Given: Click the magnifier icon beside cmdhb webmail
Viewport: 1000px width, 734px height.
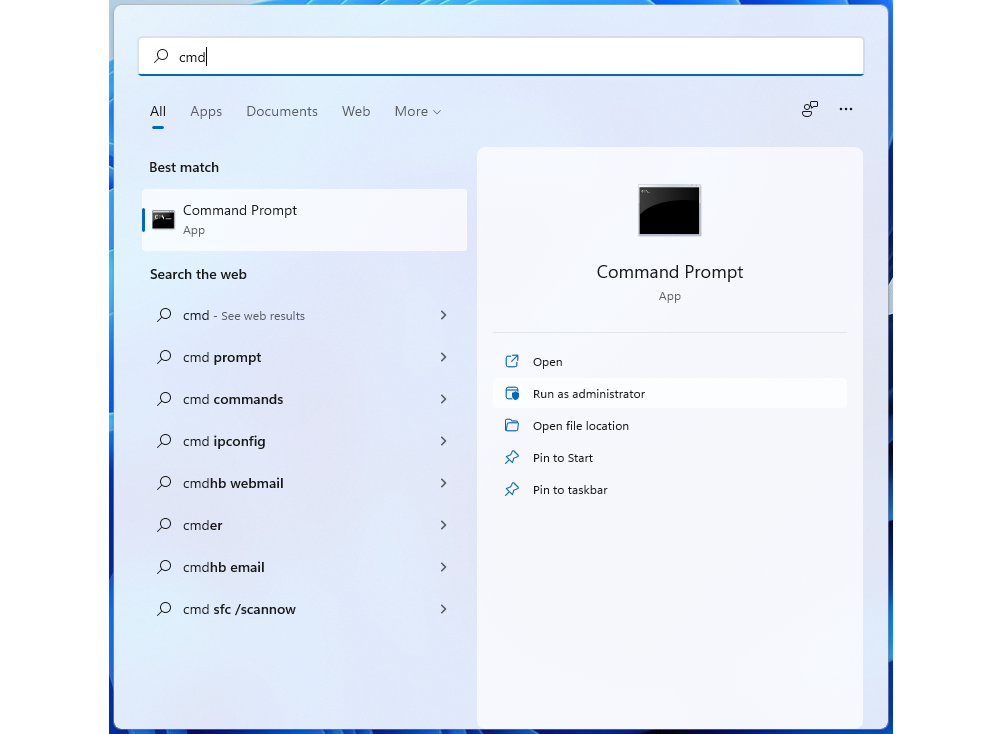Looking at the screenshot, I should point(164,483).
